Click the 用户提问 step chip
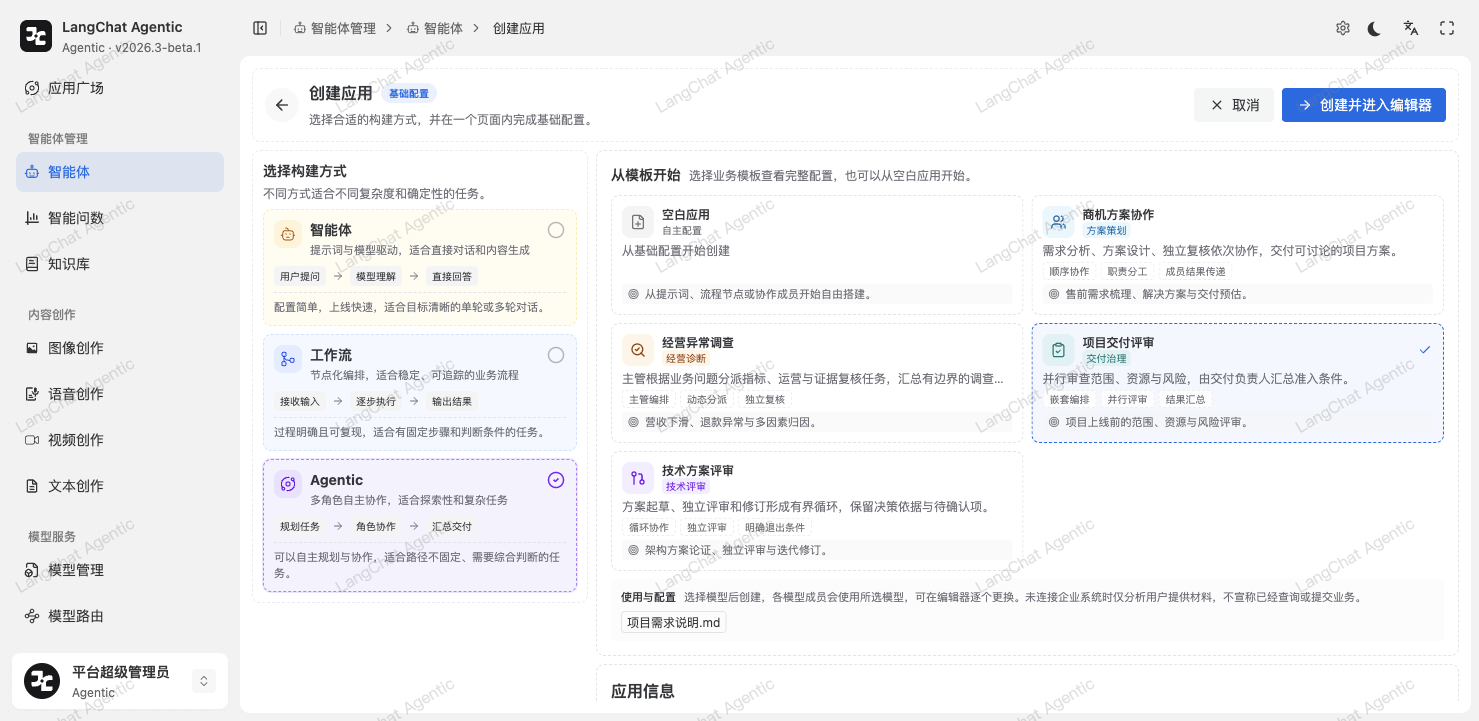The width and height of the screenshot is (1479, 721). click(x=300, y=276)
